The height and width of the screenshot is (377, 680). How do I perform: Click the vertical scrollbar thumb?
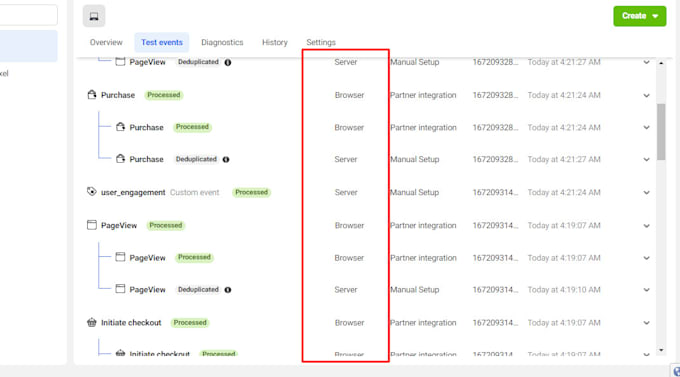tap(661, 132)
